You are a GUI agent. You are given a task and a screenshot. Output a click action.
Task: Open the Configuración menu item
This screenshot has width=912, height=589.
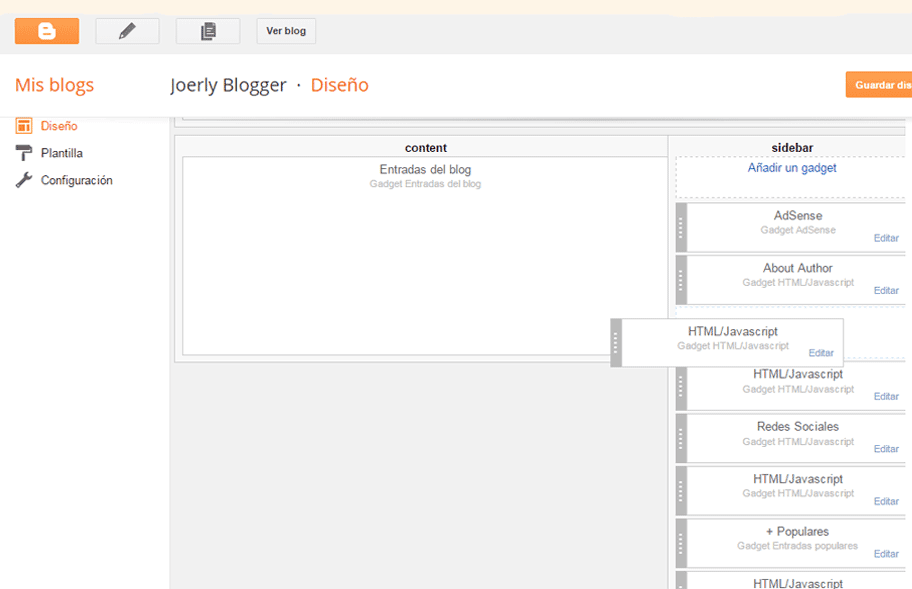[77, 180]
